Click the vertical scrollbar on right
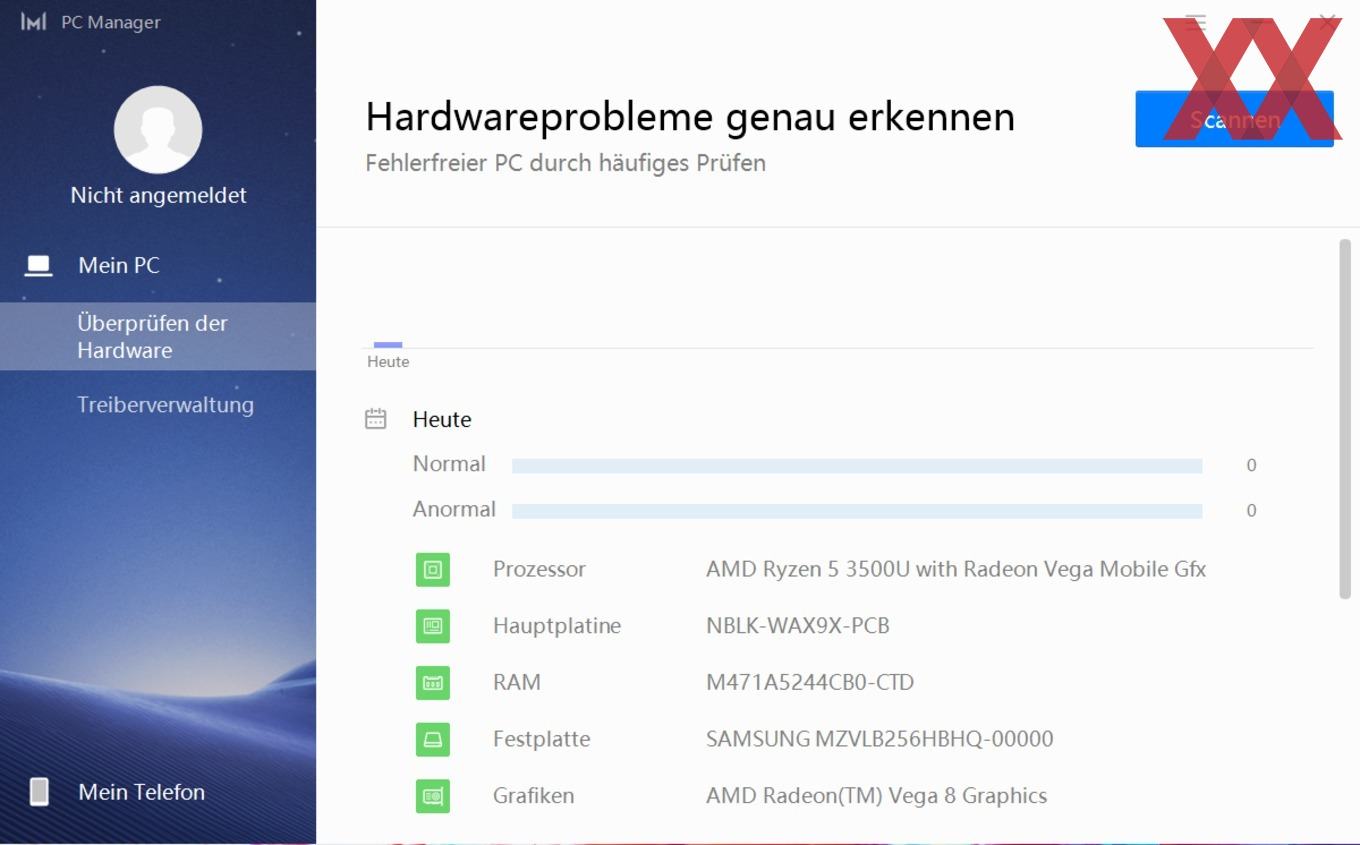 (1345, 419)
